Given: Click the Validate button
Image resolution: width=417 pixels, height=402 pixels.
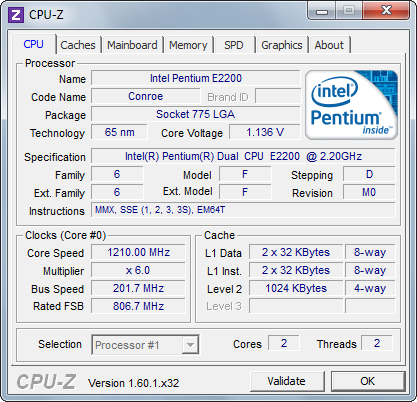Looking at the screenshot, I should click(x=287, y=381).
